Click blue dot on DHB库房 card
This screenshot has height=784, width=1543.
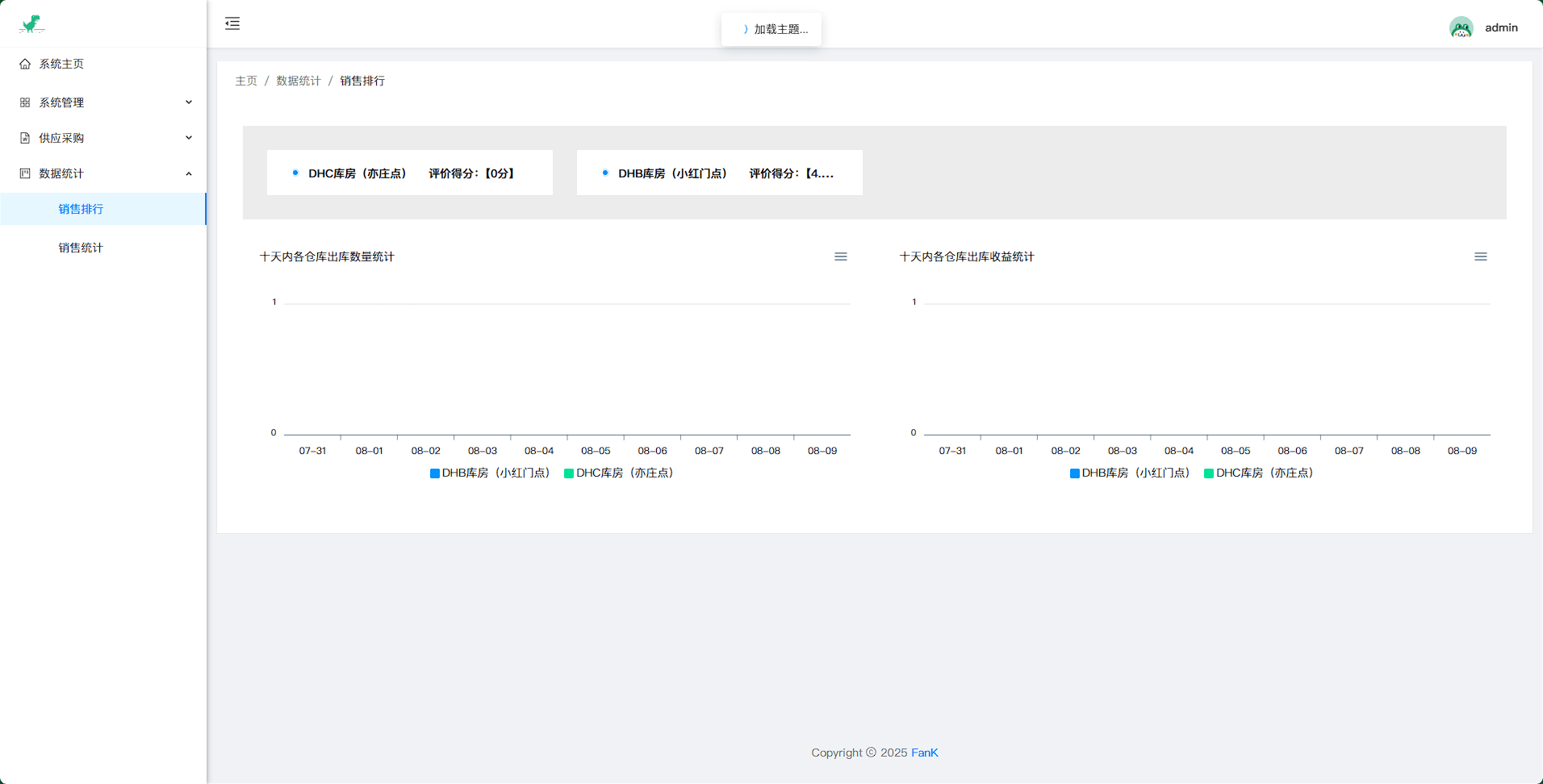pyautogui.click(x=605, y=173)
